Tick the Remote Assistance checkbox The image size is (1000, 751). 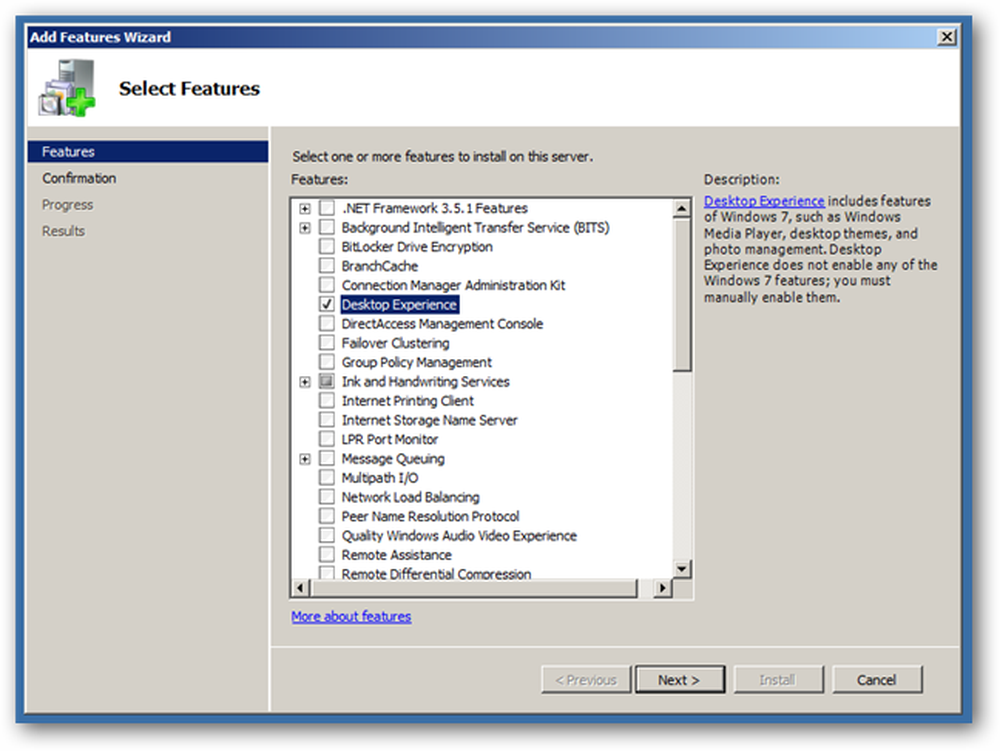coord(327,554)
